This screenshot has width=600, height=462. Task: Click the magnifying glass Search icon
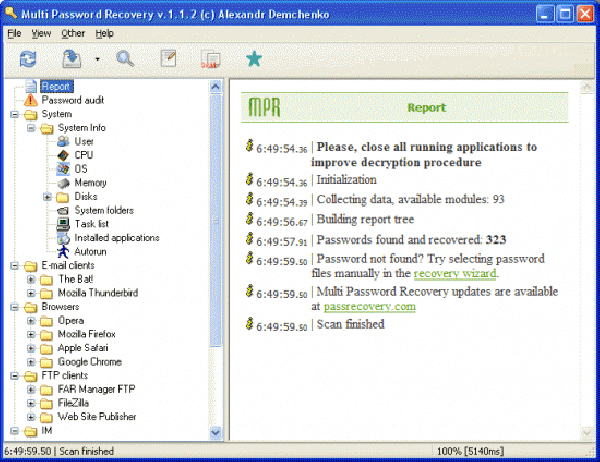click(x=125, y=59)
